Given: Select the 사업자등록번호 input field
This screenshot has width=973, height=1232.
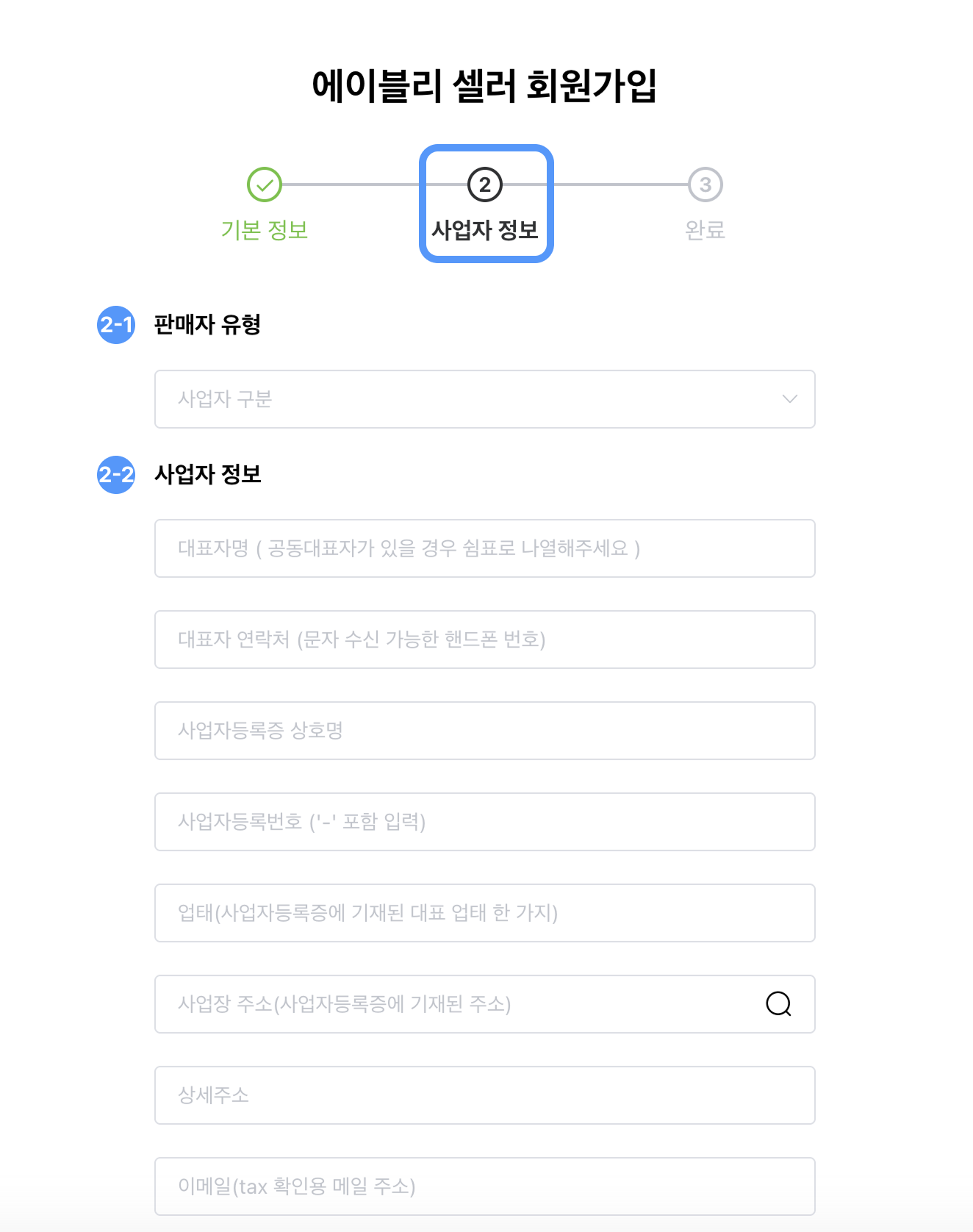Looking at the screenshot, I should coord(485,822).
